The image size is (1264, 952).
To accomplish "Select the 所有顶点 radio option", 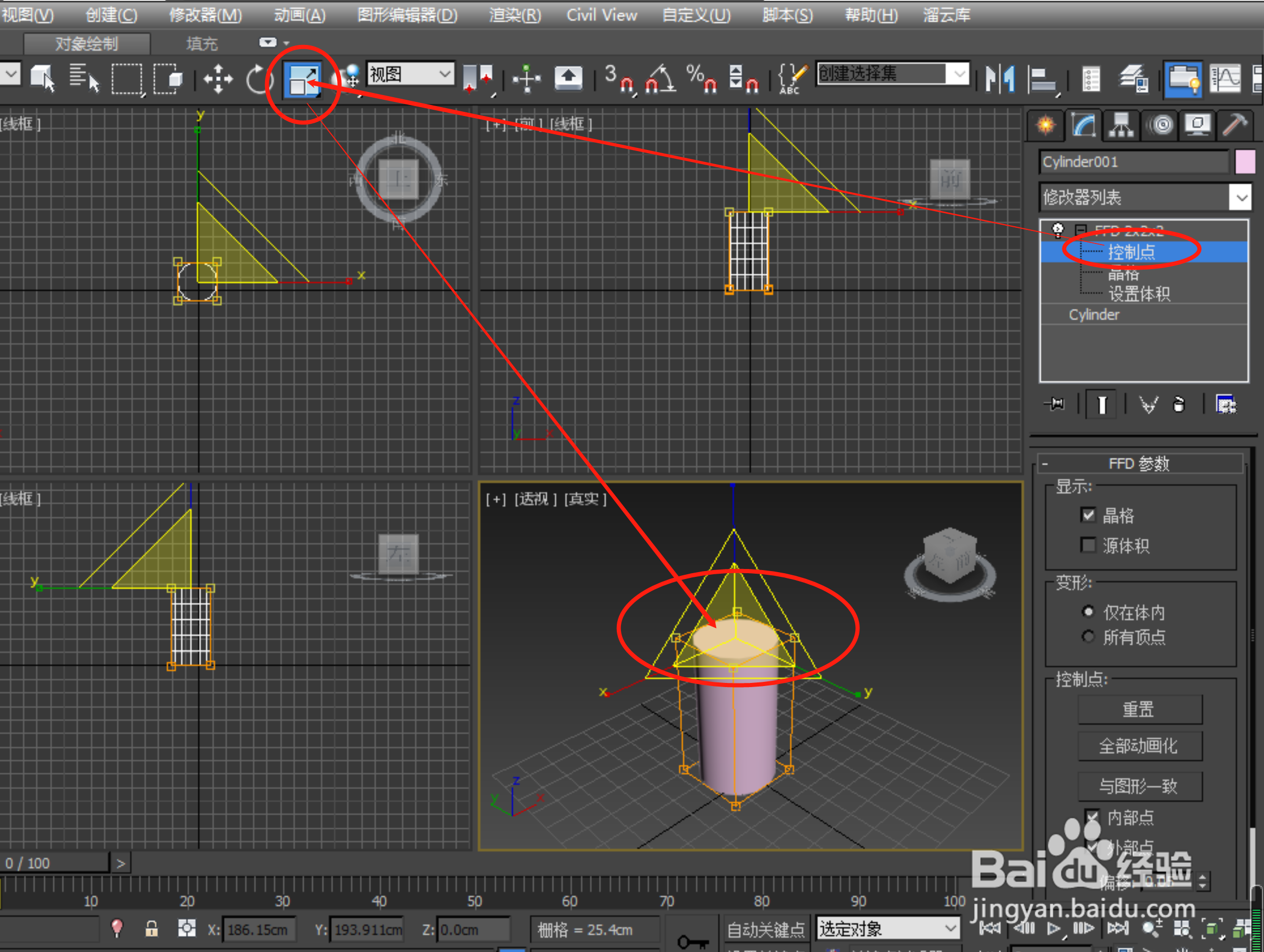I will [1088, 637].
